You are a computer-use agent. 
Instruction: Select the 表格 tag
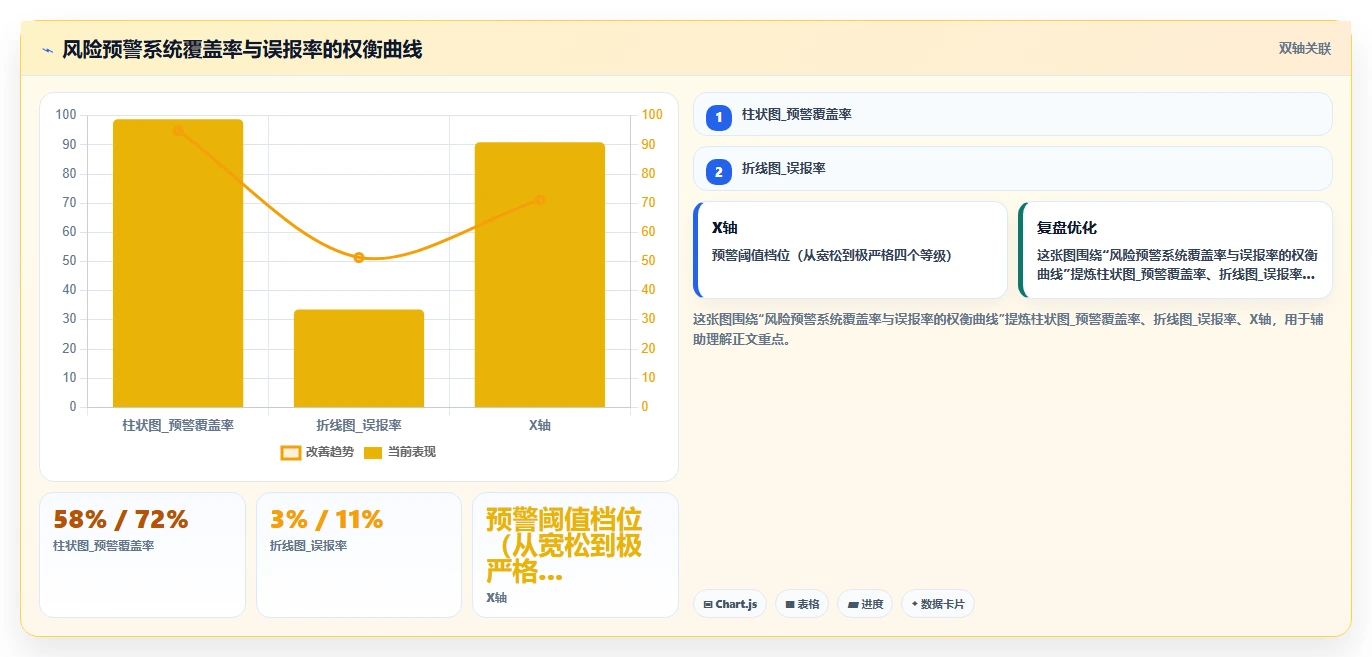coord(802,604)
